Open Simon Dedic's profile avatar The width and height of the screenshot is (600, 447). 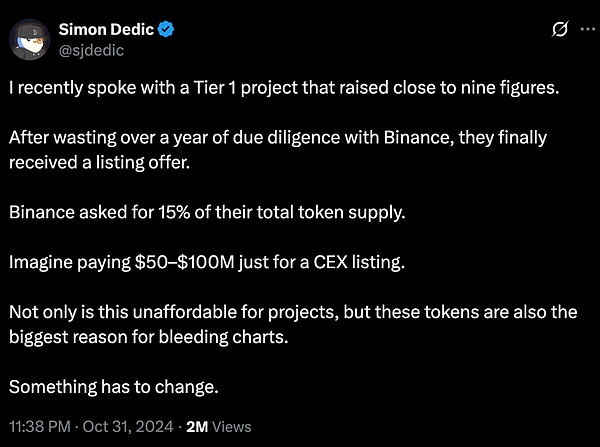click(29, 40)
